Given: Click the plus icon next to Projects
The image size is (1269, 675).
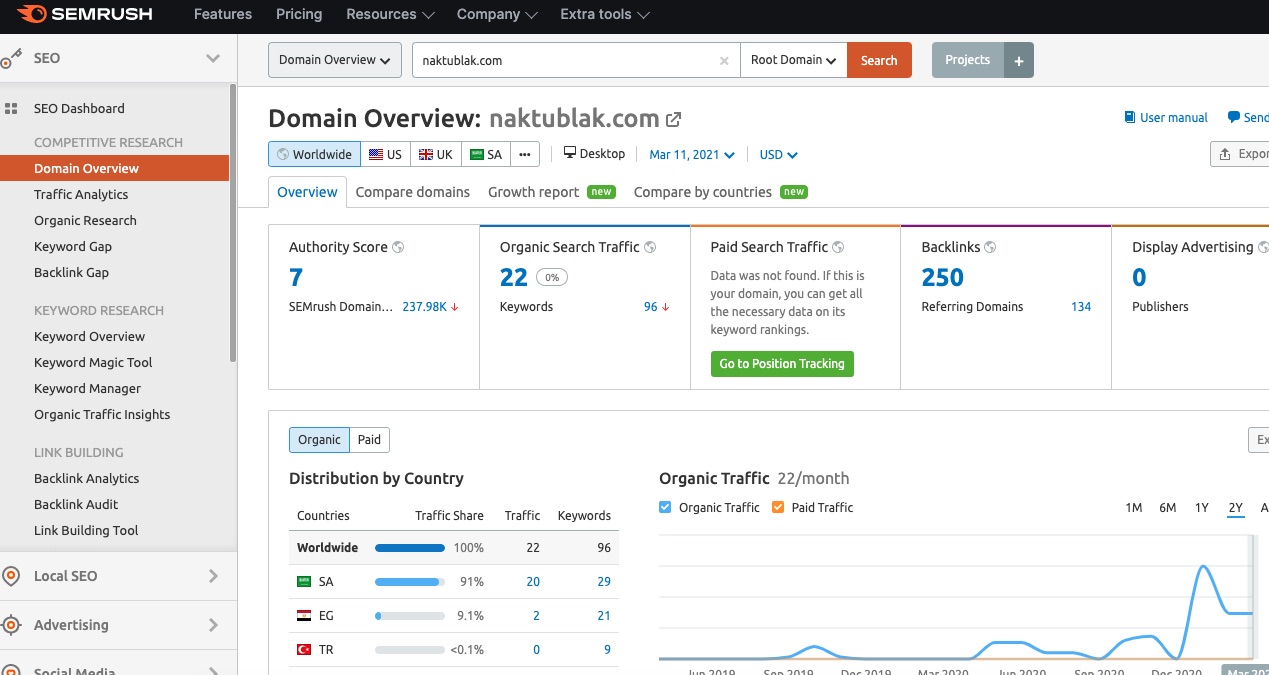Looking at the screenshot, I should click(x=1019, y=60).
